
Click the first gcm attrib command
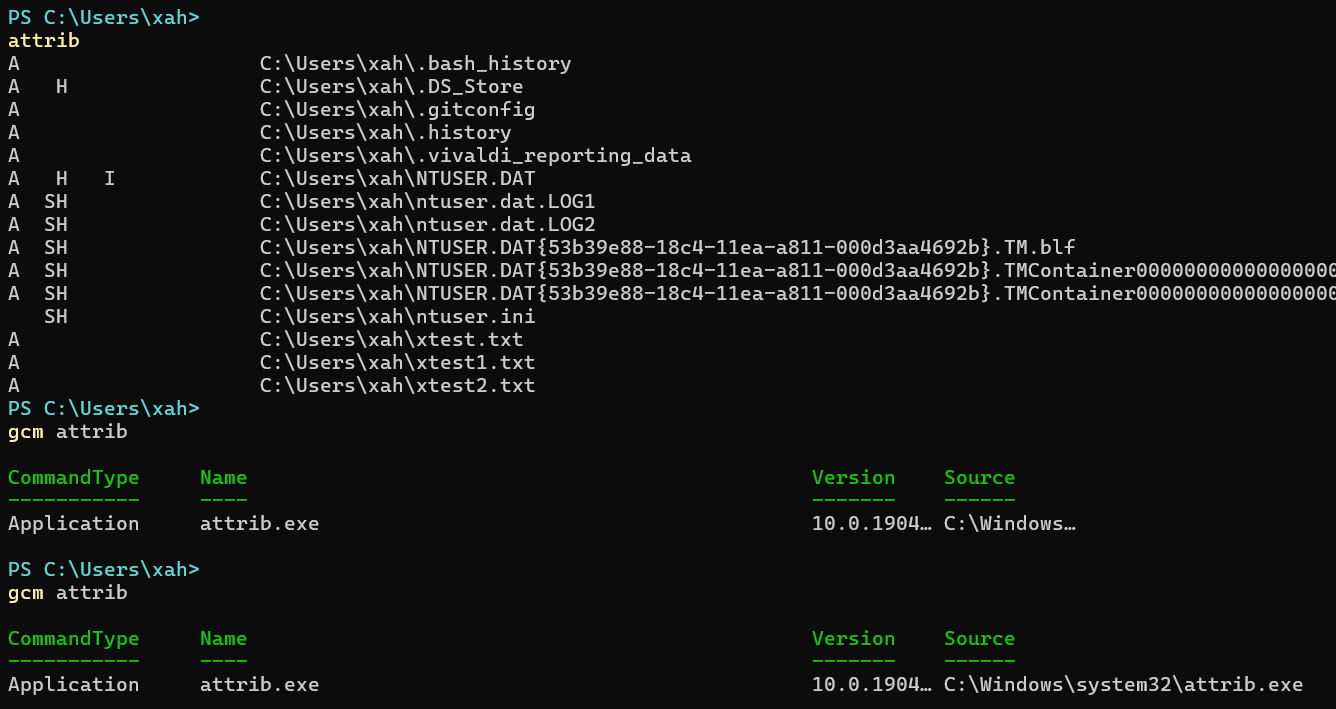point(67,432)
